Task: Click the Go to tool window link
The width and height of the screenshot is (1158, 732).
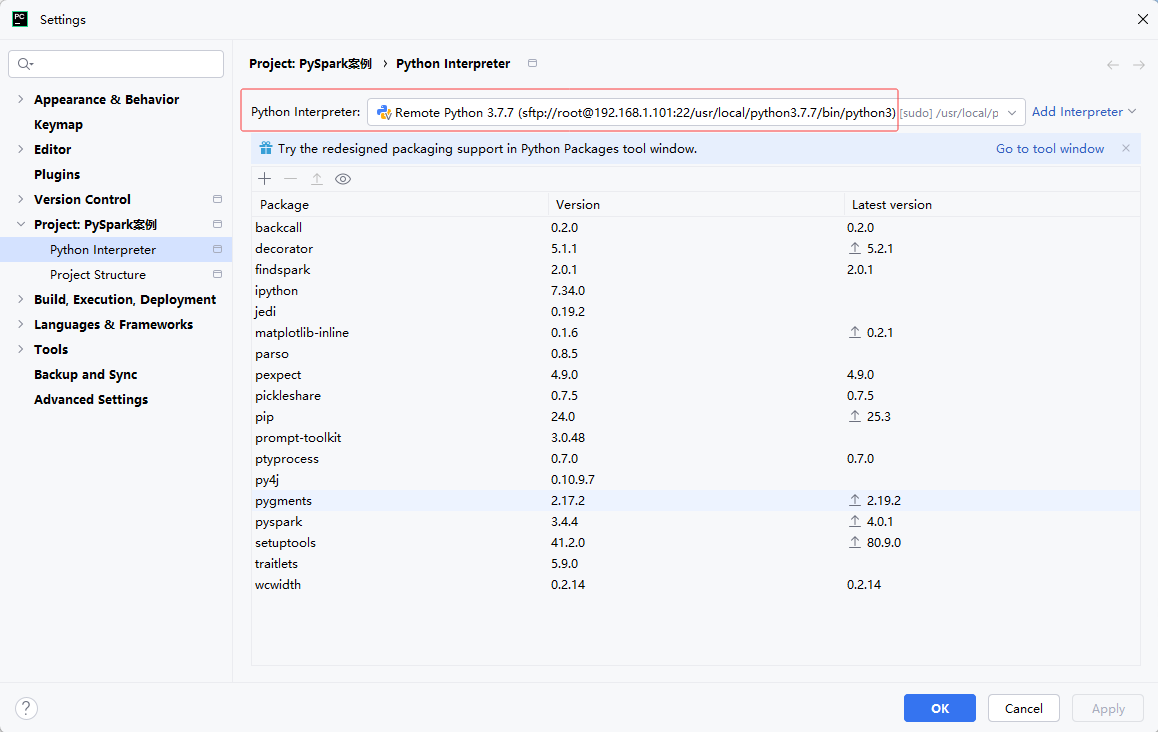Action: coord(1049,148)
